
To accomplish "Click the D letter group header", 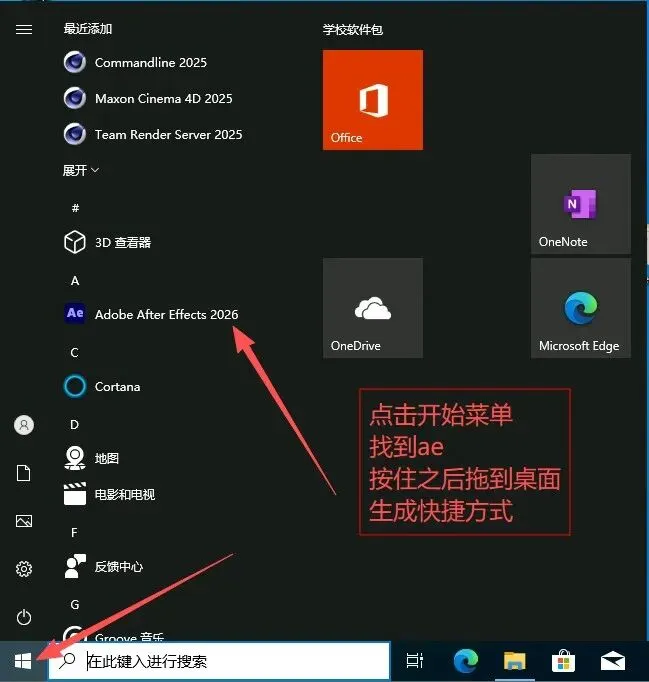I will [74, 424].
